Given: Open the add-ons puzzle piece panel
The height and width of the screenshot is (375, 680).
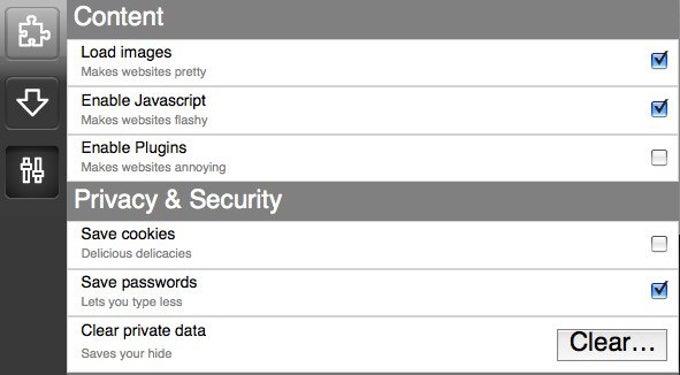Looking at the screenshot, I should tap(32, 33).
